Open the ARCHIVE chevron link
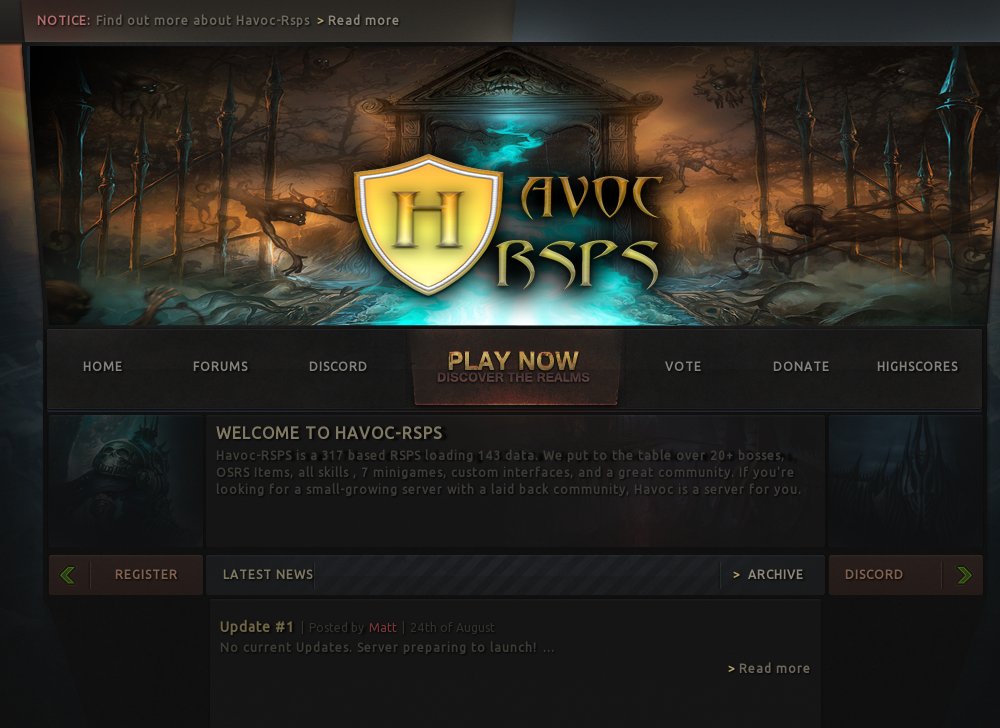 click(769, 574)
